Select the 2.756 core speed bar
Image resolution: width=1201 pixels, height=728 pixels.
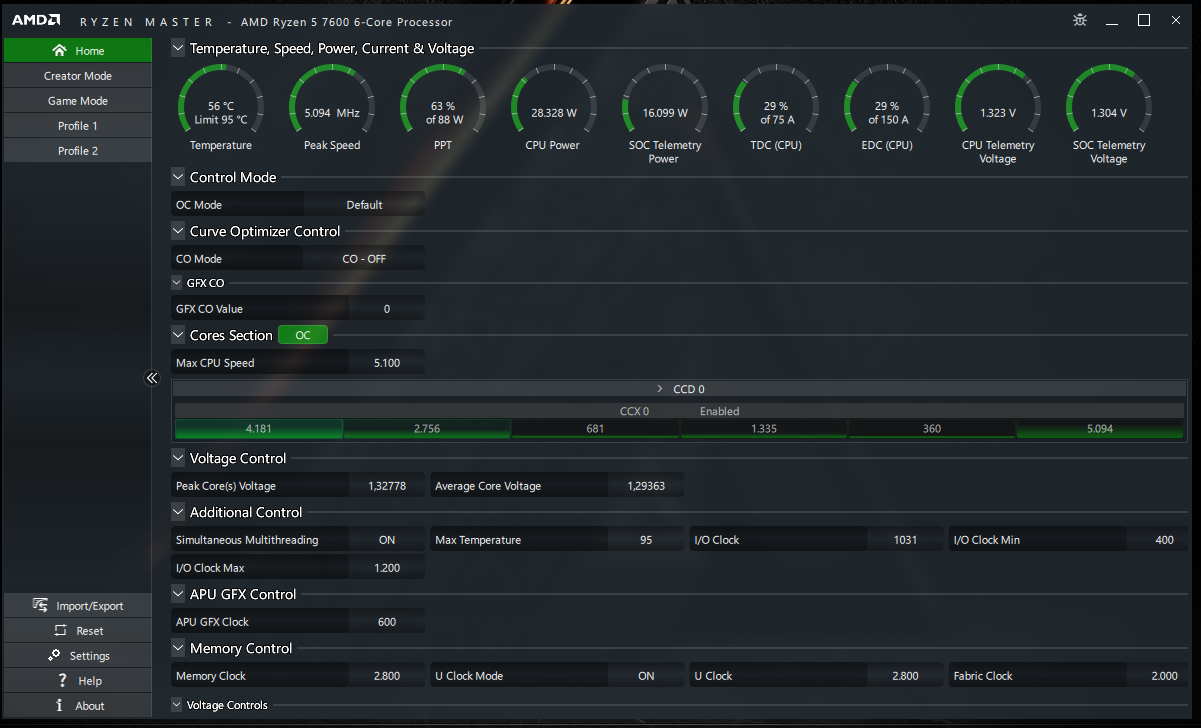[x=427, y=429]
